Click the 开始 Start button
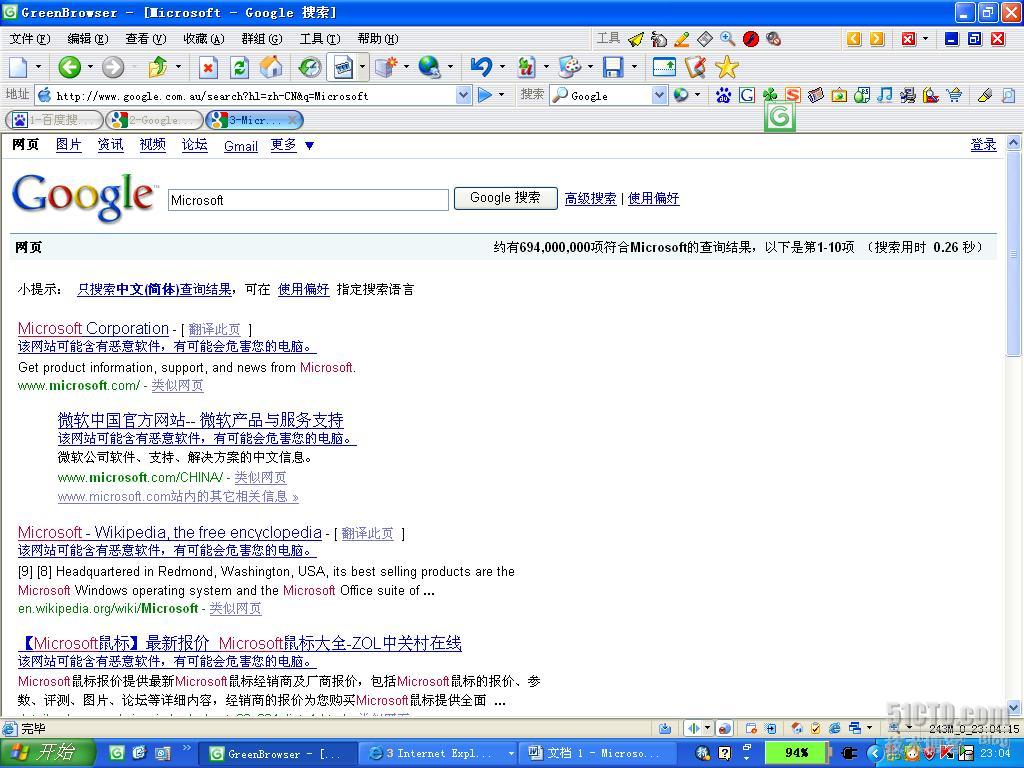Viewport: 1024px width, 768px height. click(x=46, y=753)
